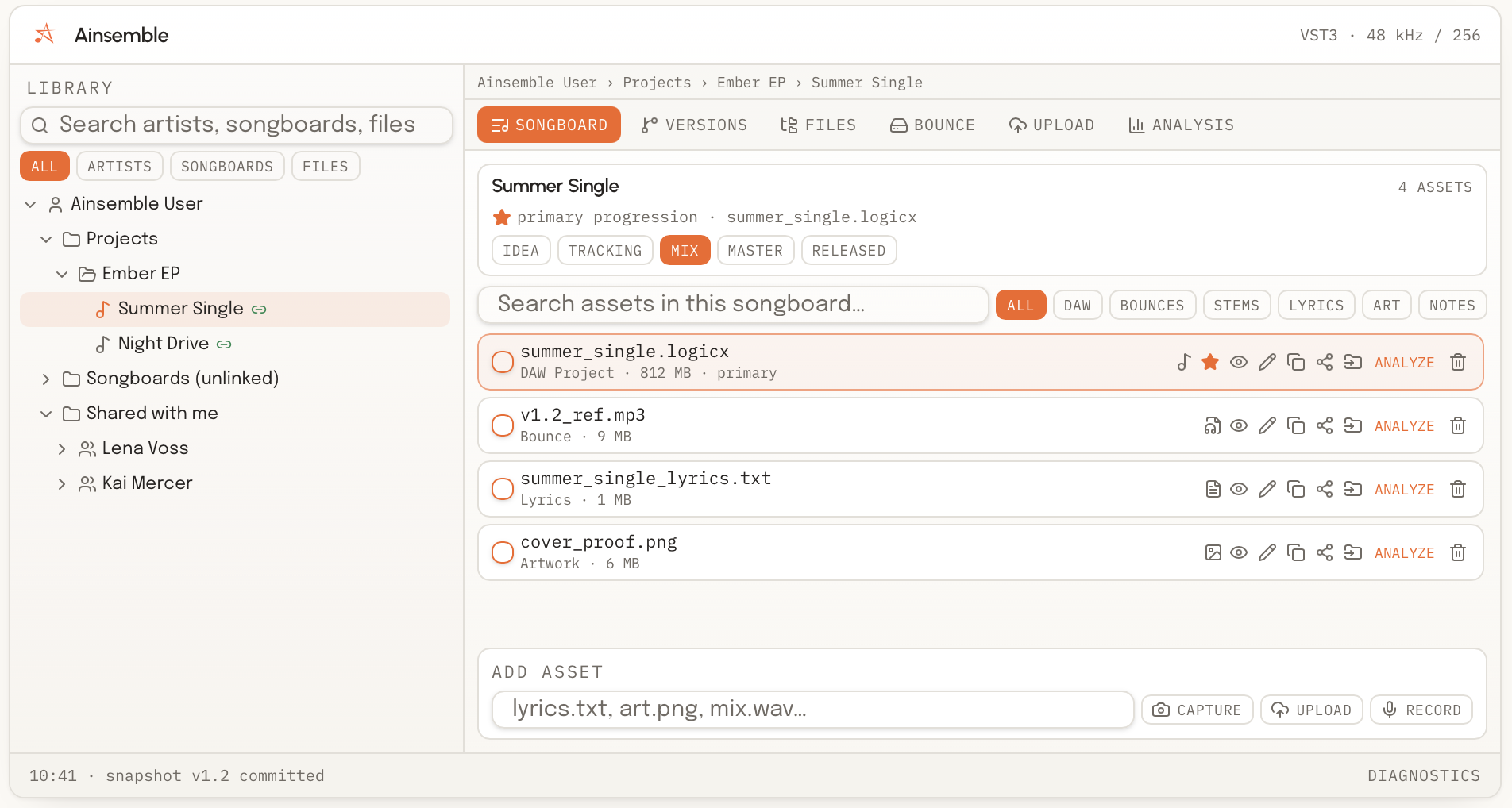The height and width of the screenshot is (808, 1512).
Task: Expand the Songboards (unlinked) folder
Action: point(46,379)
